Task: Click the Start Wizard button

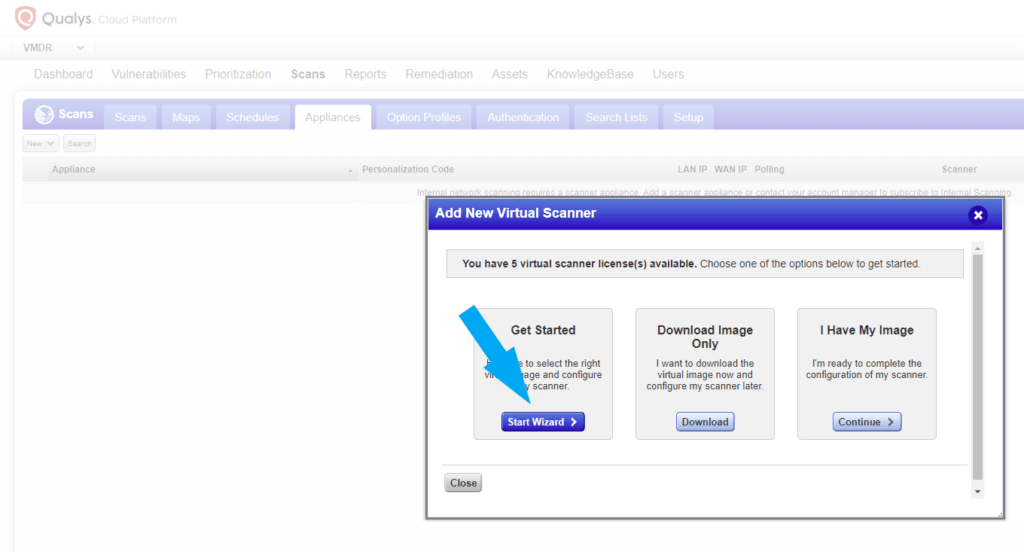Action: 543,422
